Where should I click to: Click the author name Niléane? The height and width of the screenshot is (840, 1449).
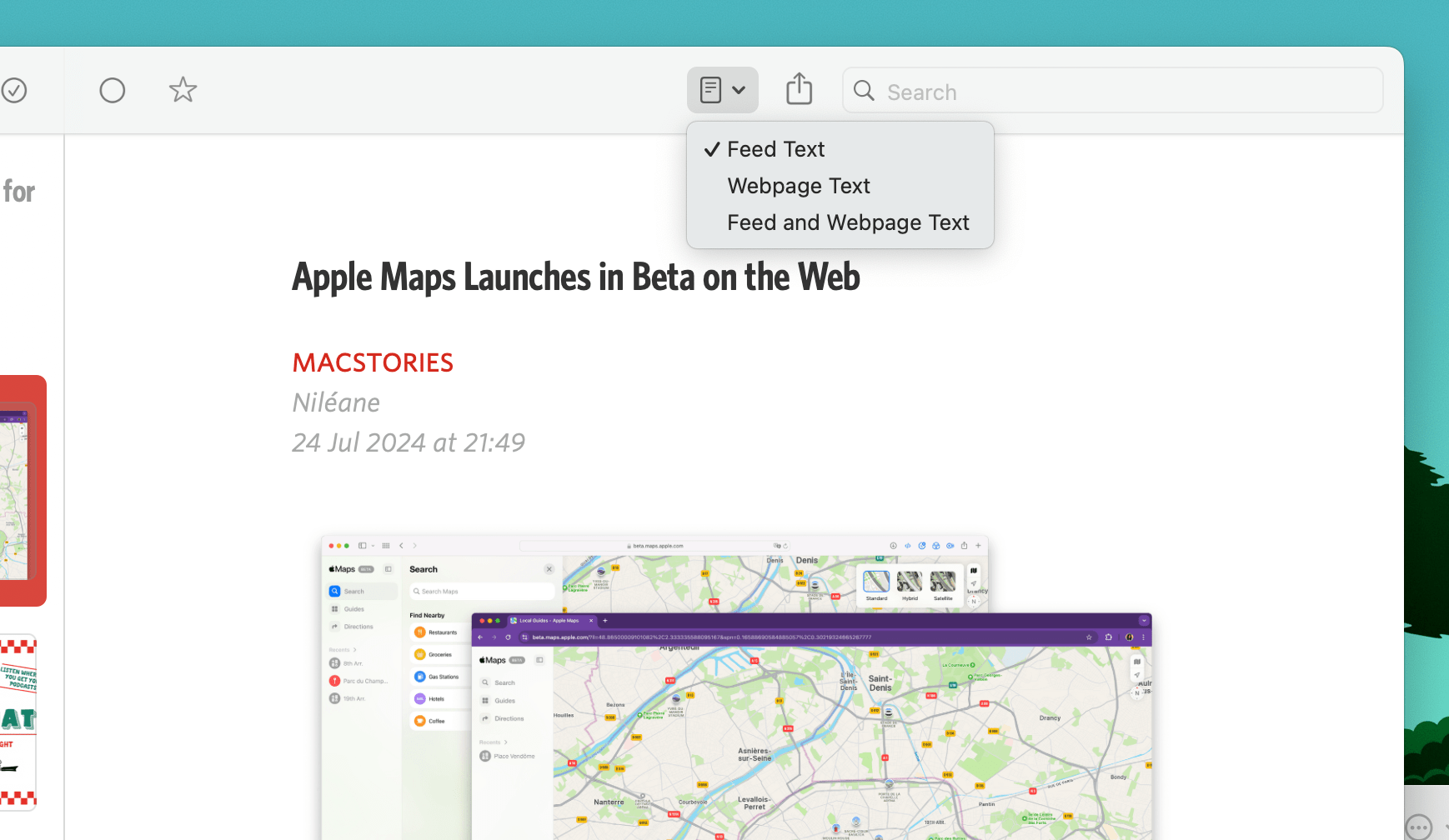[336, 402]
